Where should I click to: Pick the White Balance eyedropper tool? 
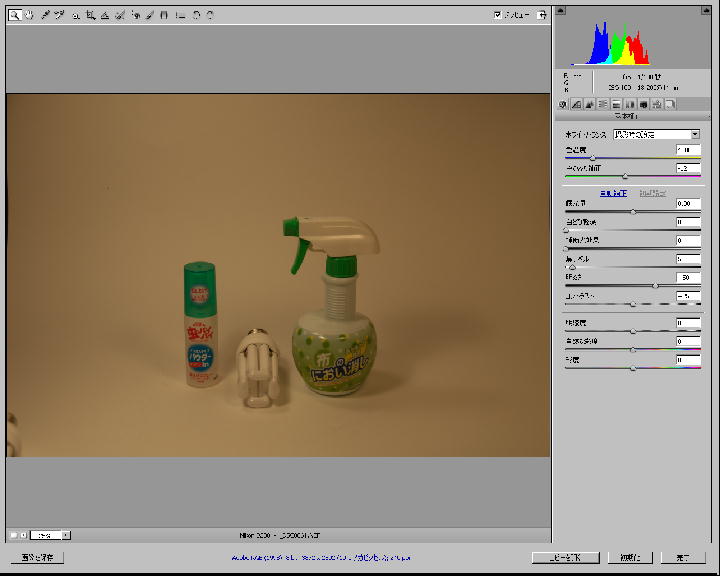tap(45, 15)
